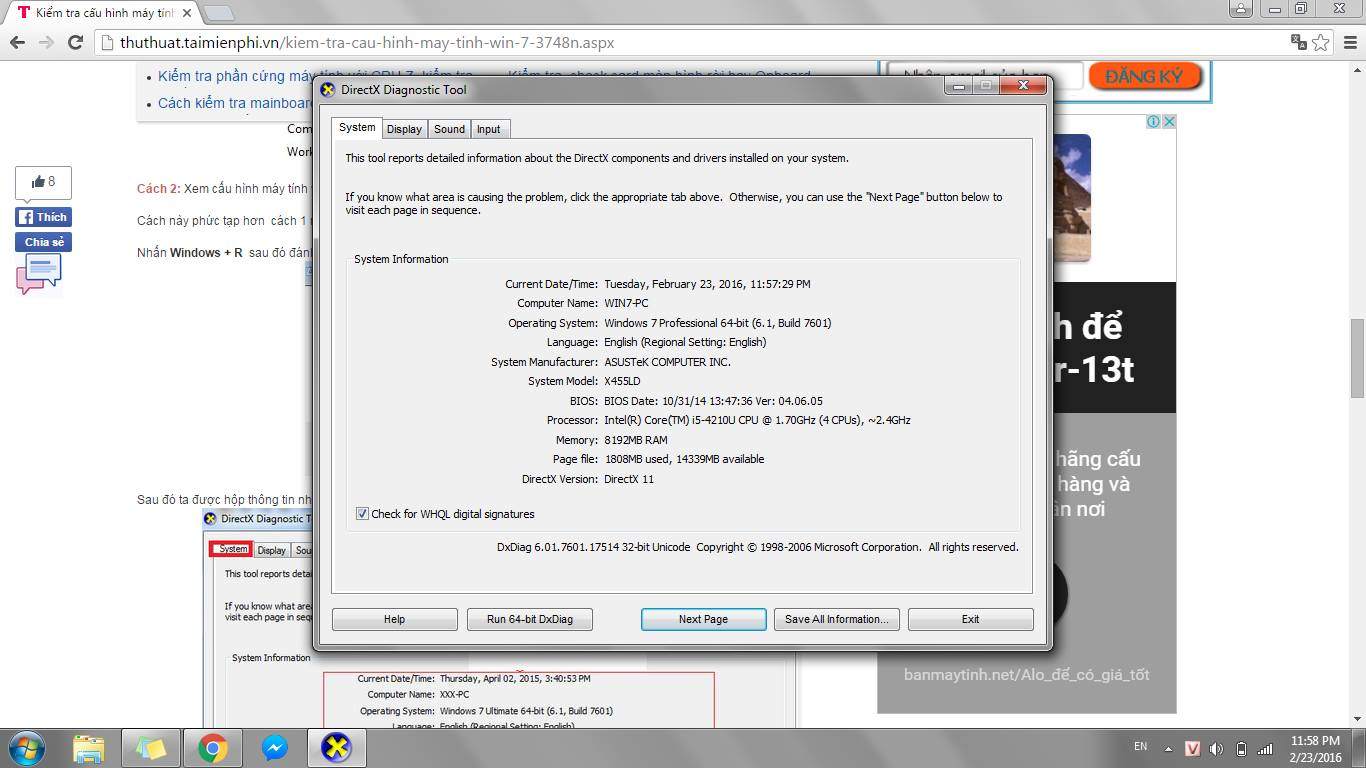Click the browser vertical scrollbar thumb
Screen dimensions: 1366x768
(x=1357, y=358)
